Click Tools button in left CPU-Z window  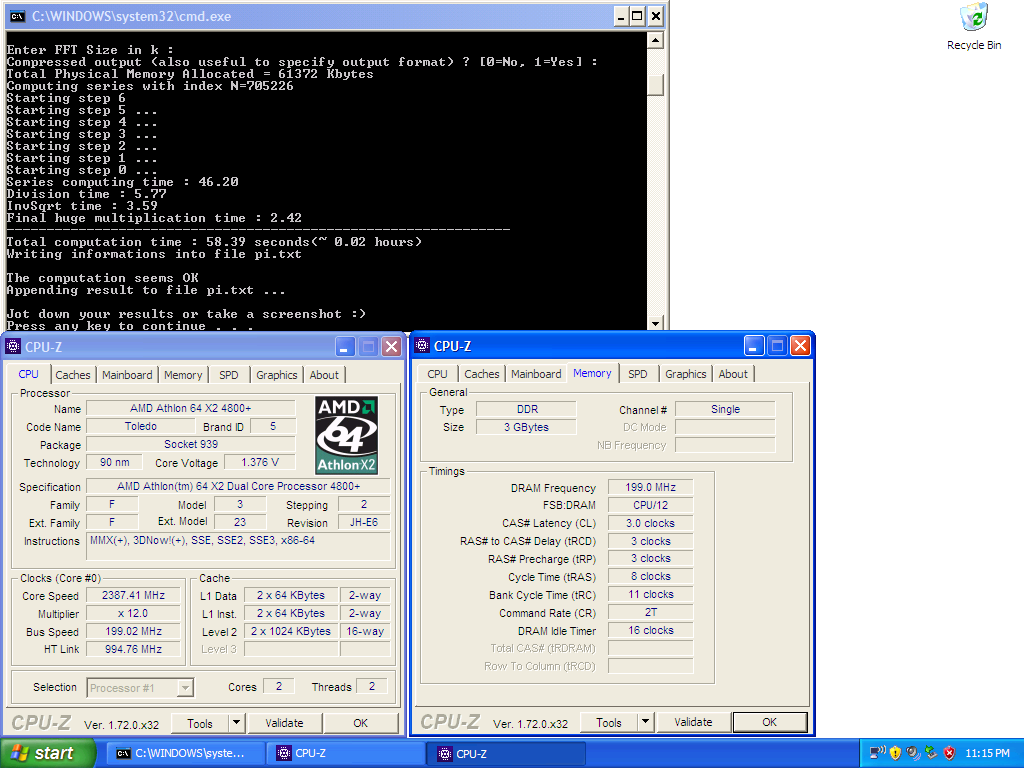point(199,723)
